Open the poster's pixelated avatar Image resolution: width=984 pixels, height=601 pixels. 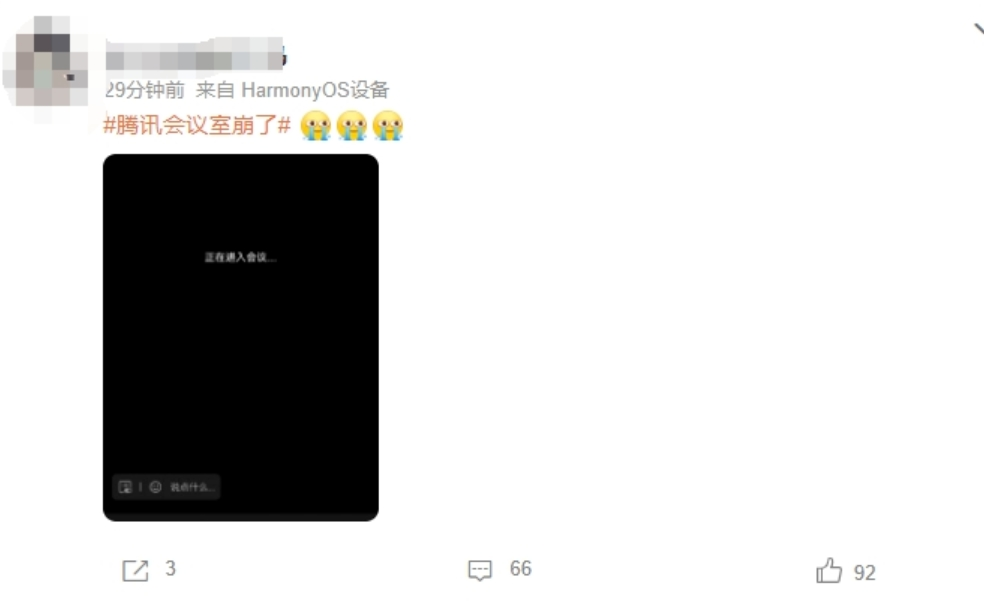point(45,61)
